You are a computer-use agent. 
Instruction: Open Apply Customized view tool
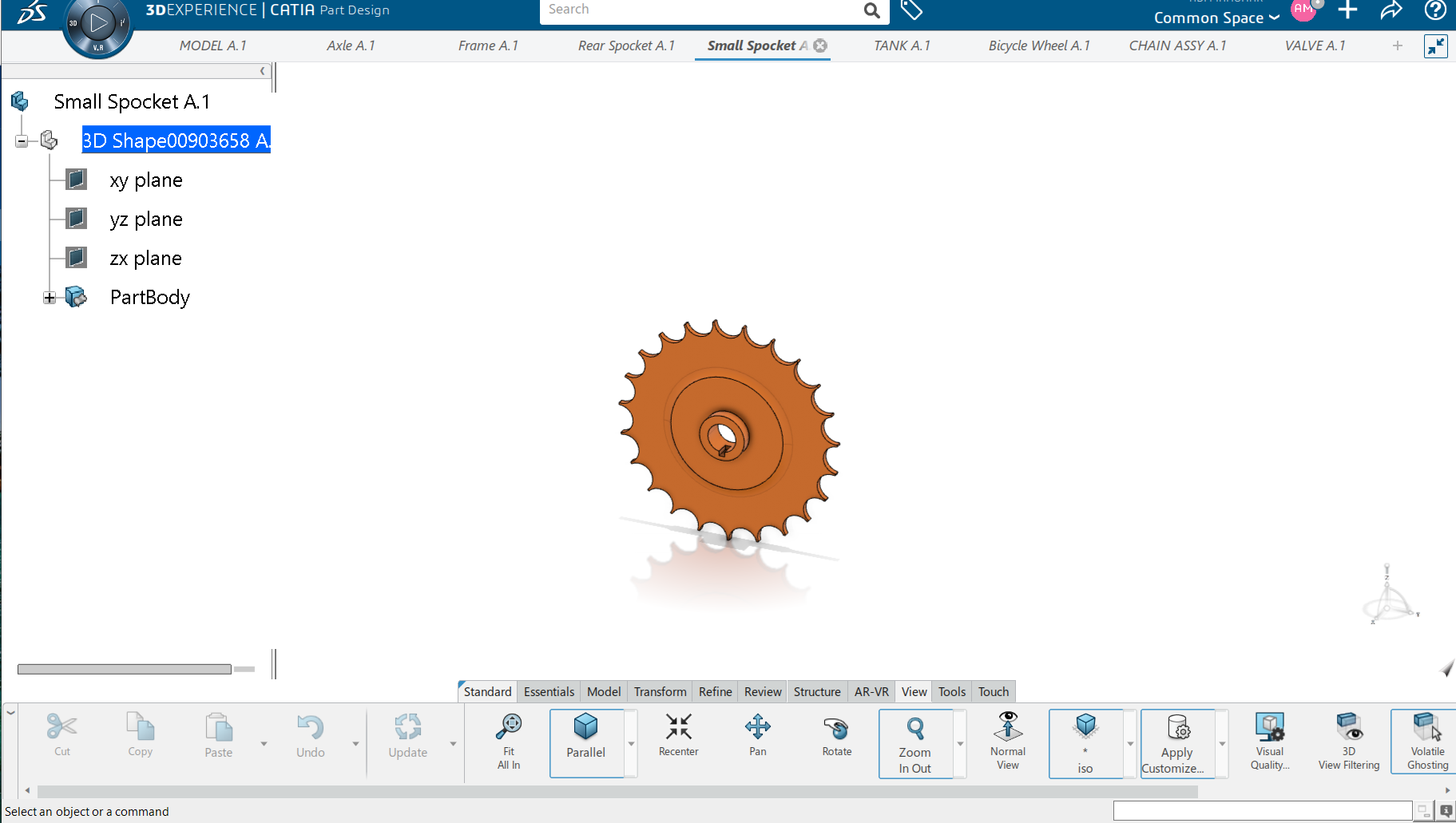point(1177,744)
